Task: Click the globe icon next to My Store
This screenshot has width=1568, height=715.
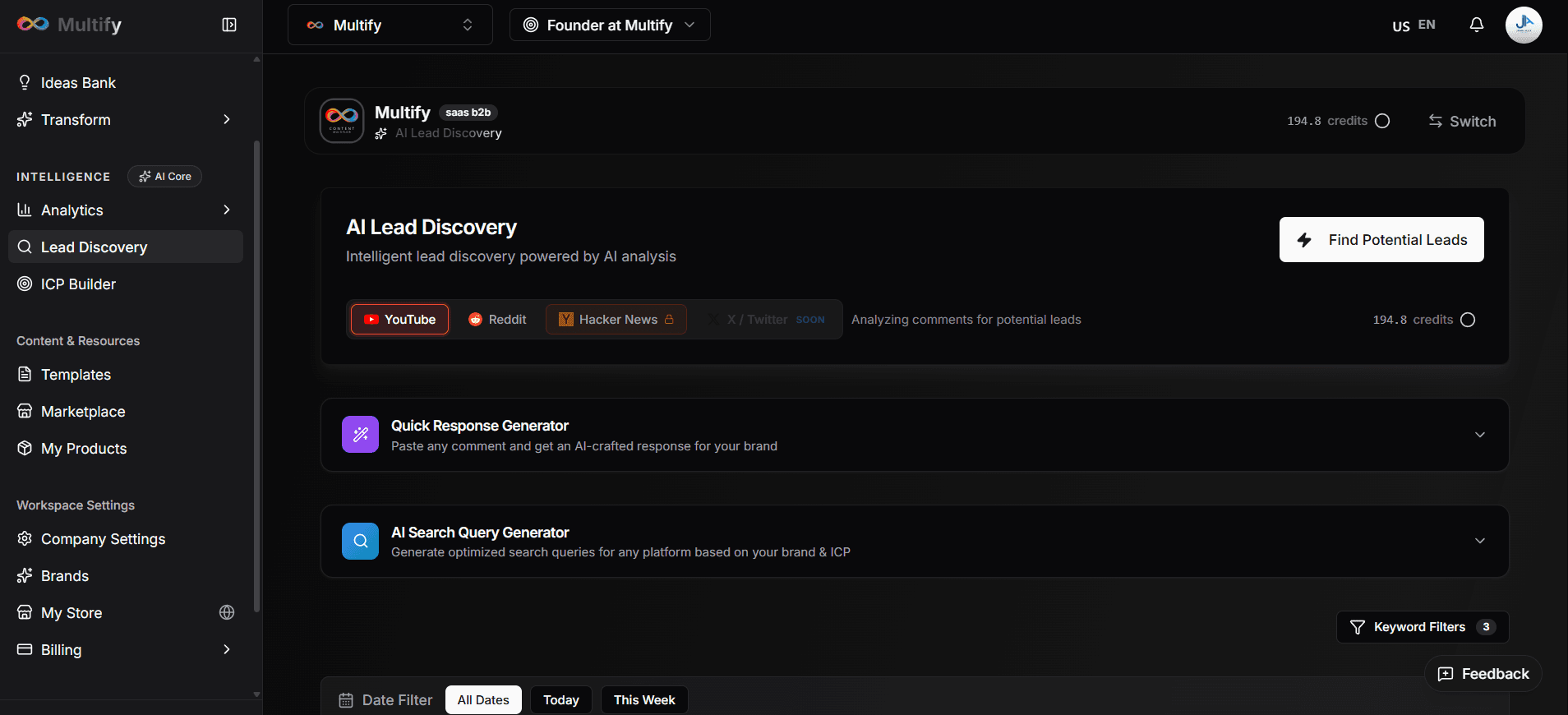Action: (227, 612)
